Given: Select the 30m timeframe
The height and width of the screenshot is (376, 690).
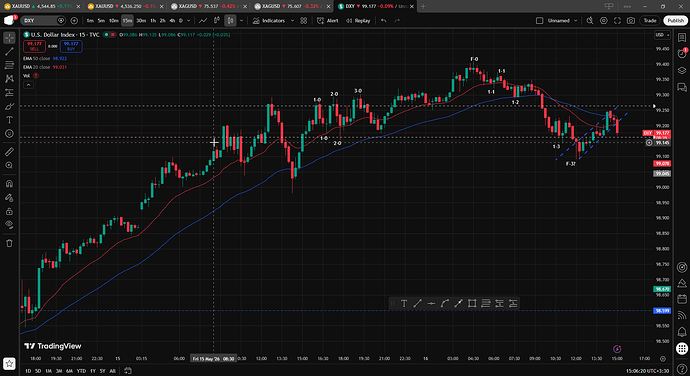Looking at the screenshot, I should (x=141, y=21).
